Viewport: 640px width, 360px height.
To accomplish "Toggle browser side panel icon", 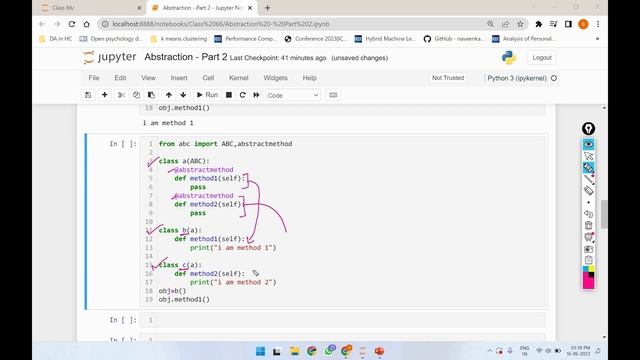I will click(x=568, y=24).
